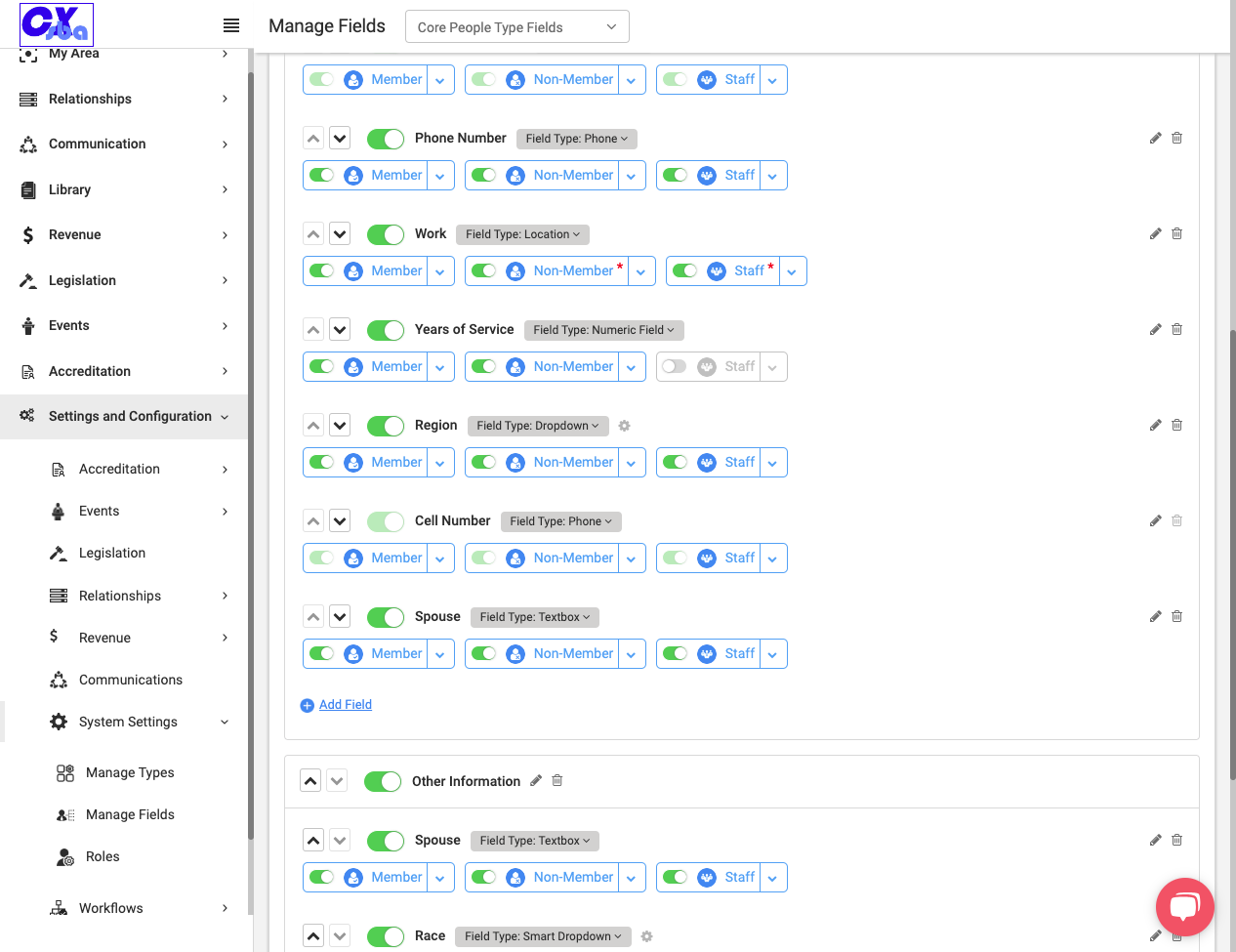Toggle Staff switch under Region
This screenshot has width=1236, height=952.
[675, 462]
